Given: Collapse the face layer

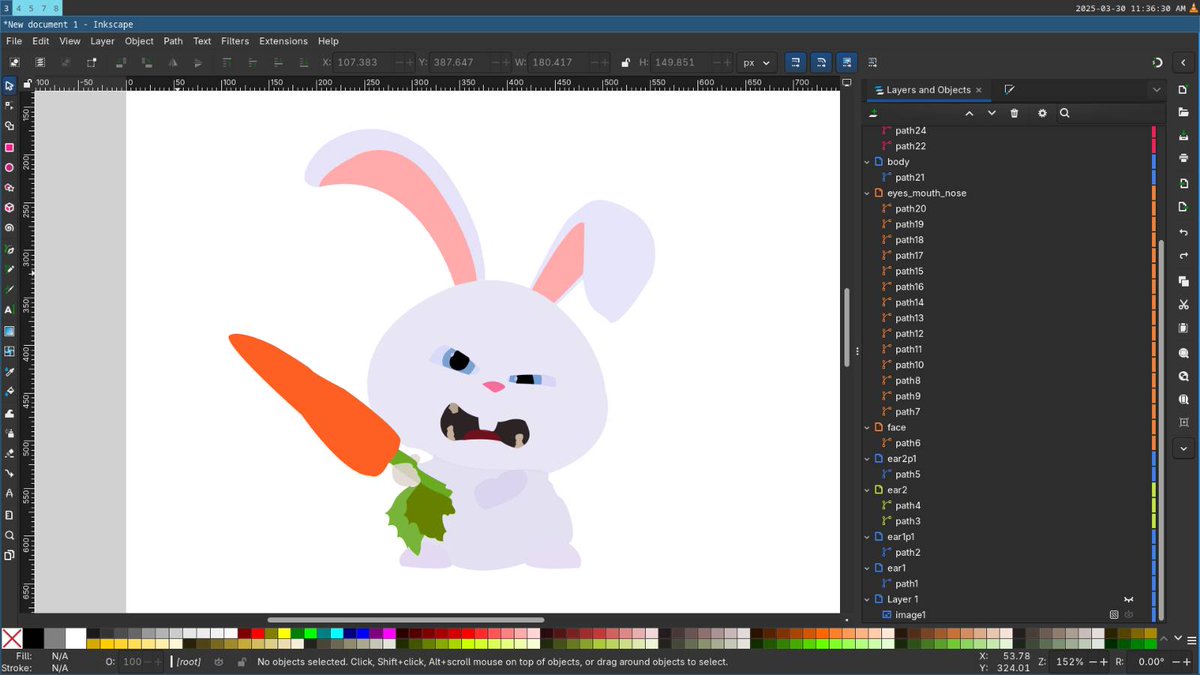Looking at the screenshot, I should point(867,427).
